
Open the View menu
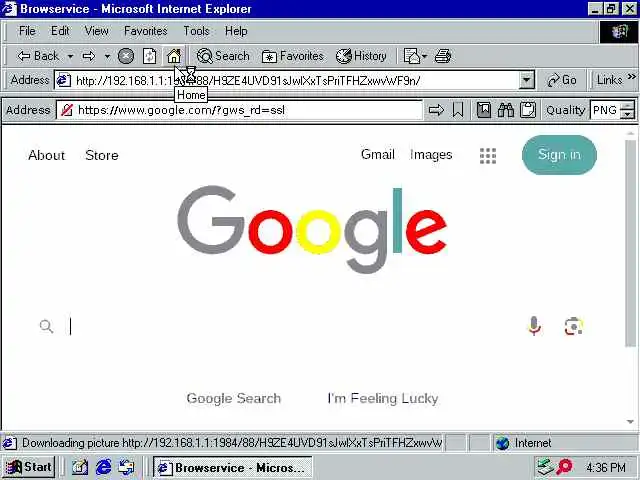pos(96,31)
